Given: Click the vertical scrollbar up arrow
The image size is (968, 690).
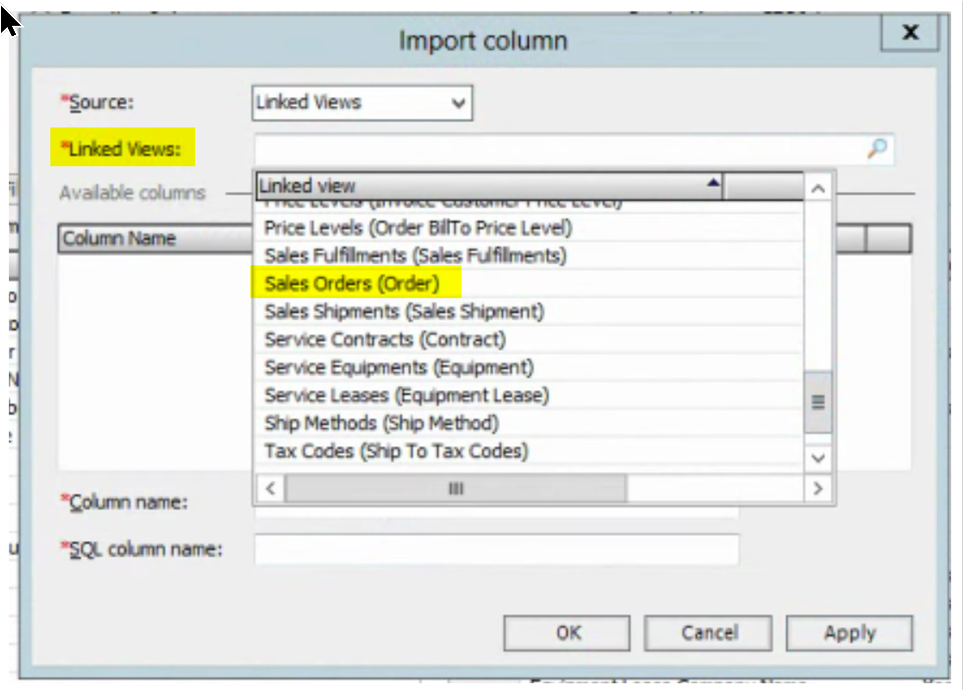Looking at the screenshot, I should (x=817, y=186).
